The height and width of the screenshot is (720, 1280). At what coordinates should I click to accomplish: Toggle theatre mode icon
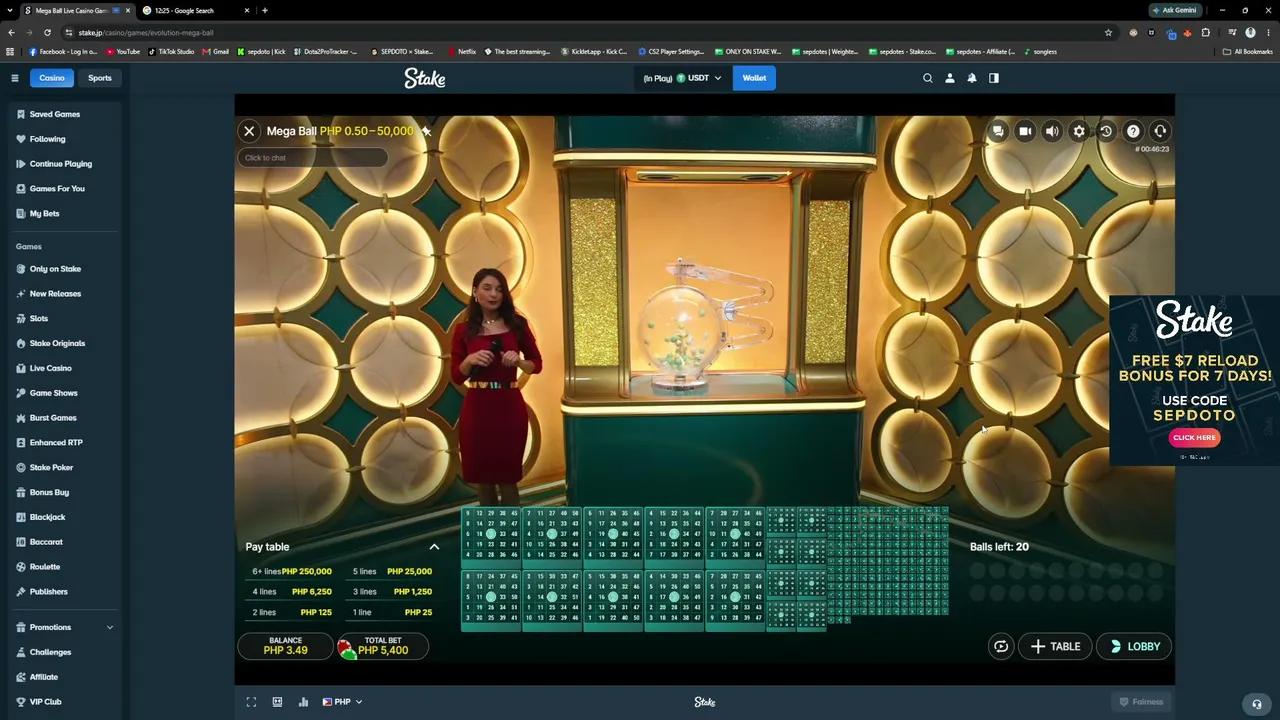tap(277, 702)
